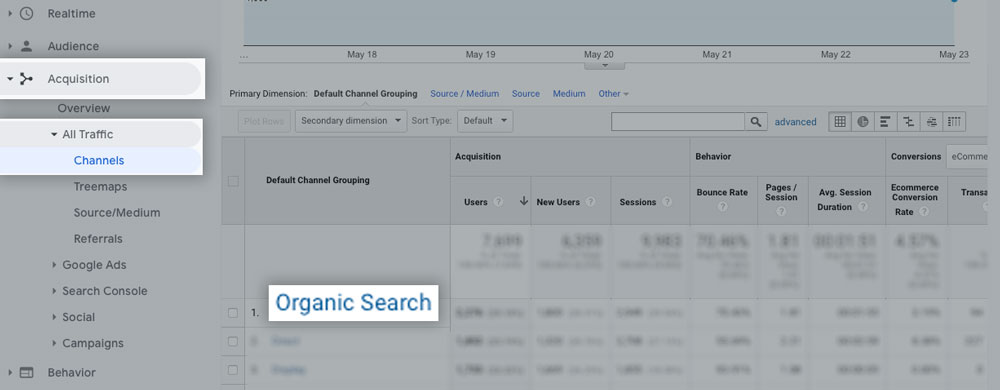Click the Bounce Rate help question mark
This screenshot has width=1000, height=390.
pos(723,207)
